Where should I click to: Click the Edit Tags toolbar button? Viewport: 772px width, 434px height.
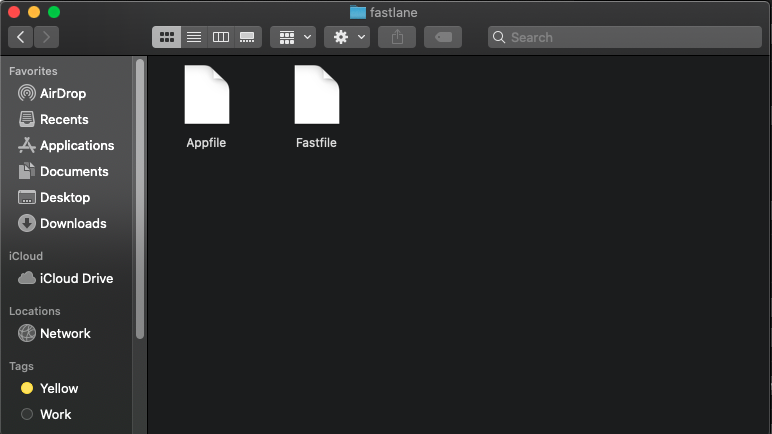coord(443,37)
